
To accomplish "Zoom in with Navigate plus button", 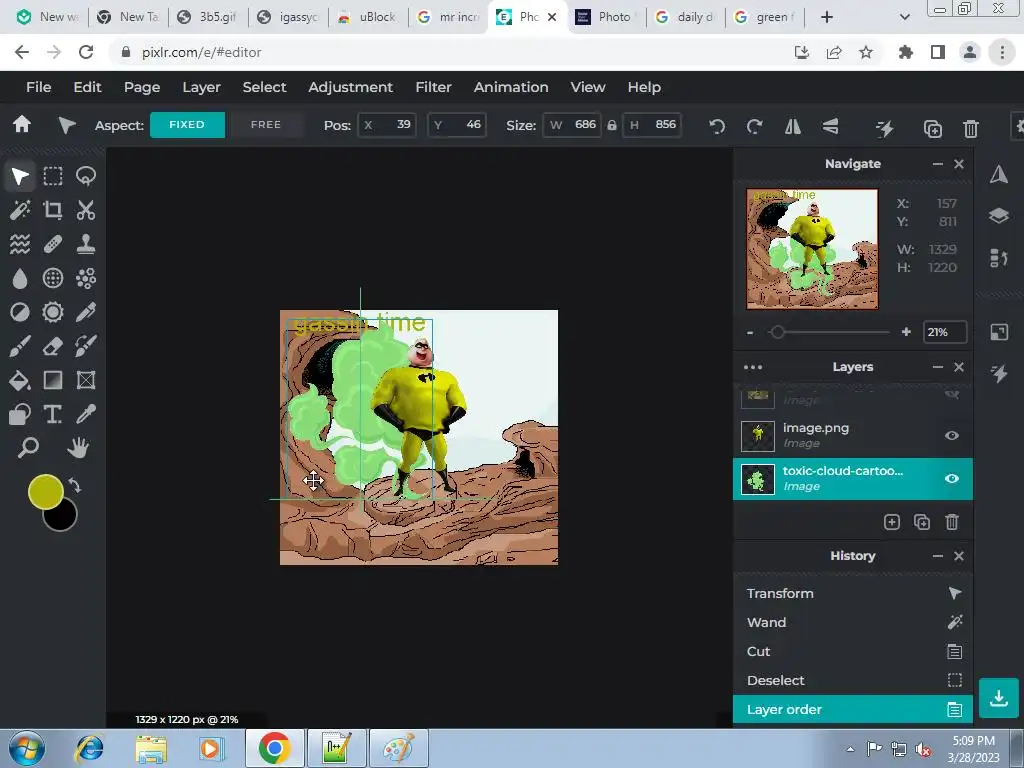I will click(906, 332).
